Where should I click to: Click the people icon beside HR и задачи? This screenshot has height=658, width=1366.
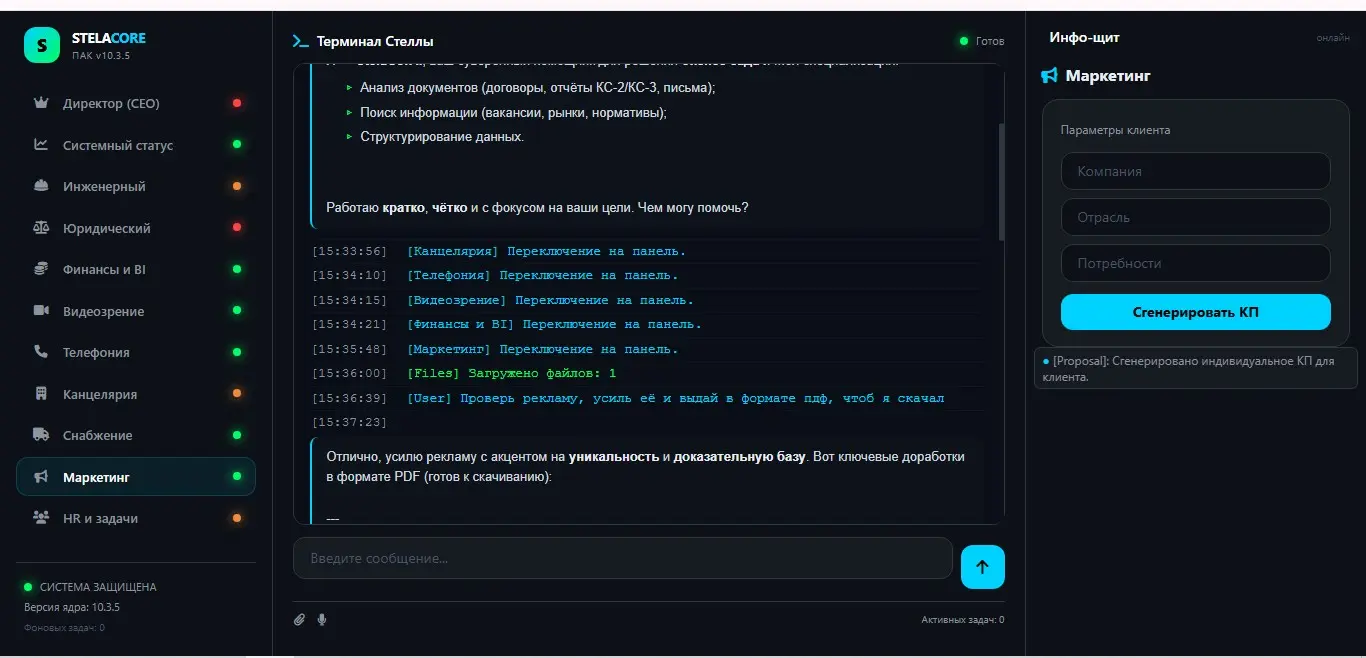point(41,518)
